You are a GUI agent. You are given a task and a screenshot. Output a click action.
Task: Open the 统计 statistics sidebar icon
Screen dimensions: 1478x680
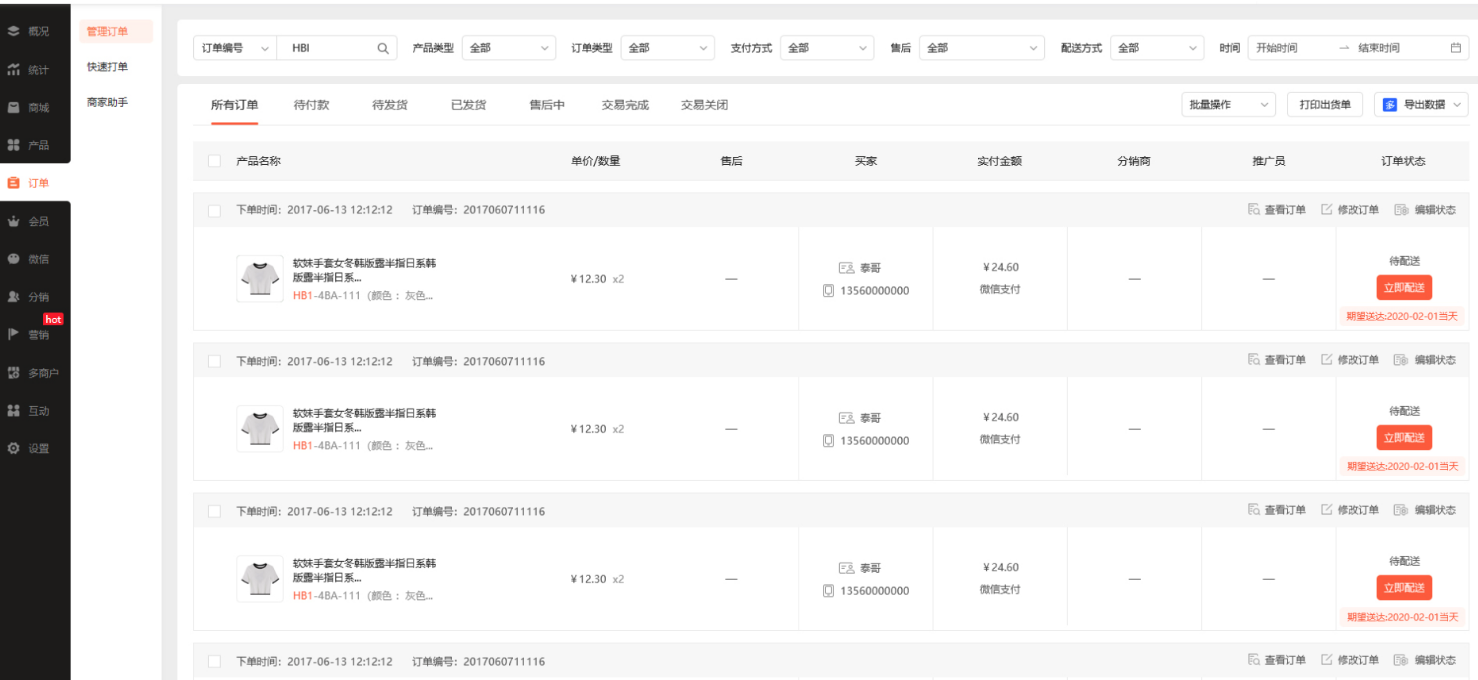point(13,69)
